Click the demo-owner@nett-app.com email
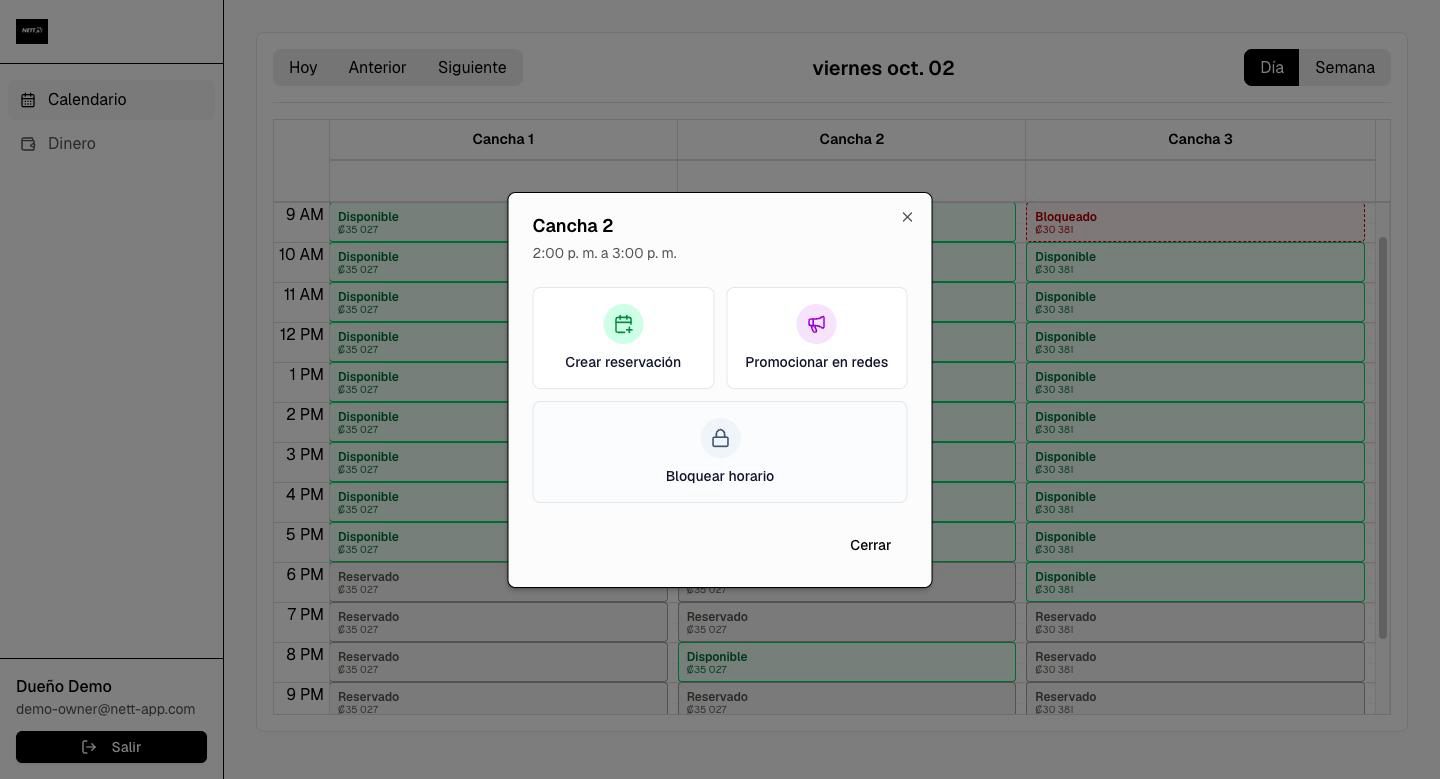Viewport: 1440px width, 779px height. click(x=105, y=709)
